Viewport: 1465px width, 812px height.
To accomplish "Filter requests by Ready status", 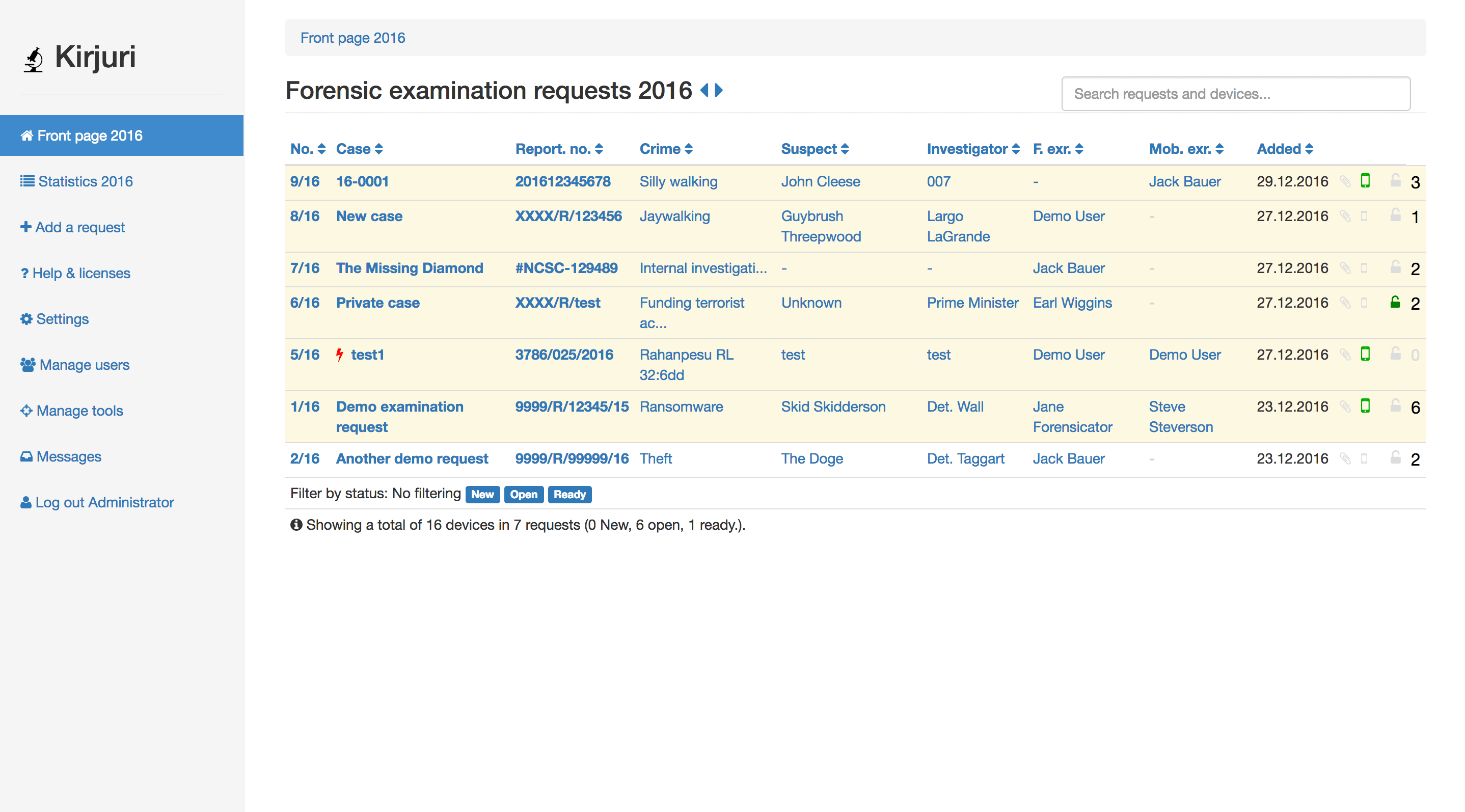I will pos(569,495).
